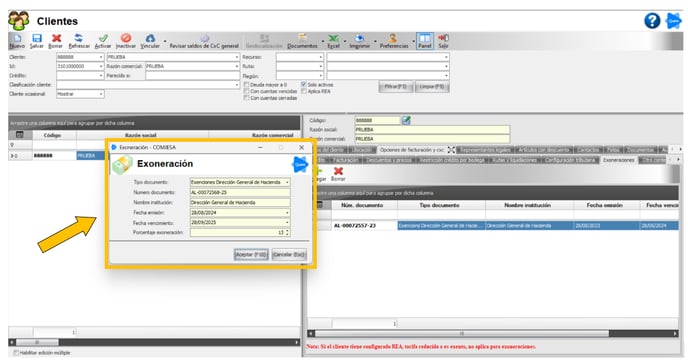688x362 pixels.
Task: Click left grid horizontal scrollbar thumb
Action: (x=37, y=342)
